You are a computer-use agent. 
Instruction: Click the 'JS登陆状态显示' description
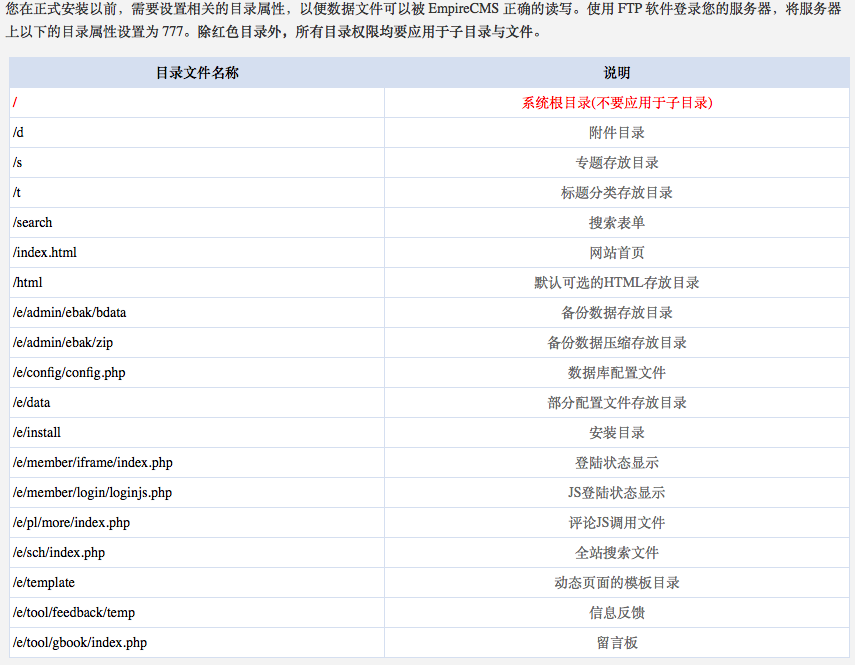click(617, 492)
